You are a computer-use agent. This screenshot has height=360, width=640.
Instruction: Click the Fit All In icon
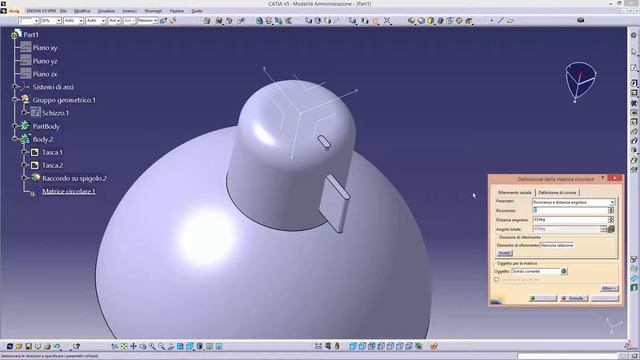124,347
